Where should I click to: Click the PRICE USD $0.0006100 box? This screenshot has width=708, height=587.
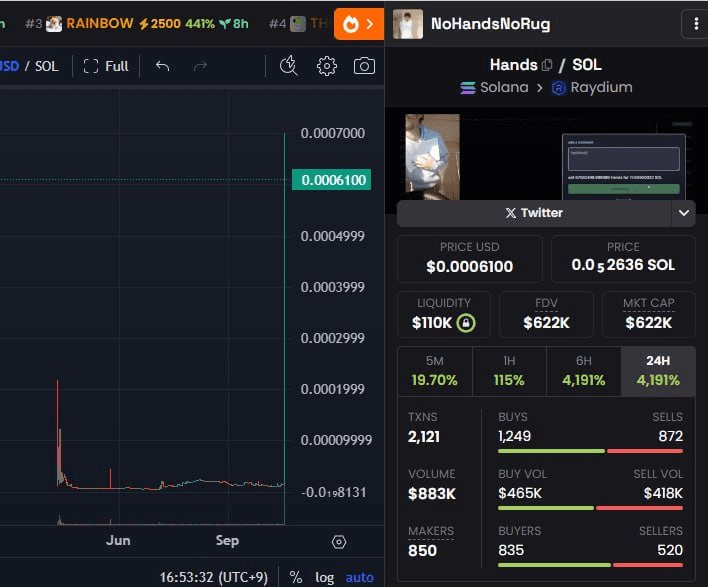(x=470, y=259)
